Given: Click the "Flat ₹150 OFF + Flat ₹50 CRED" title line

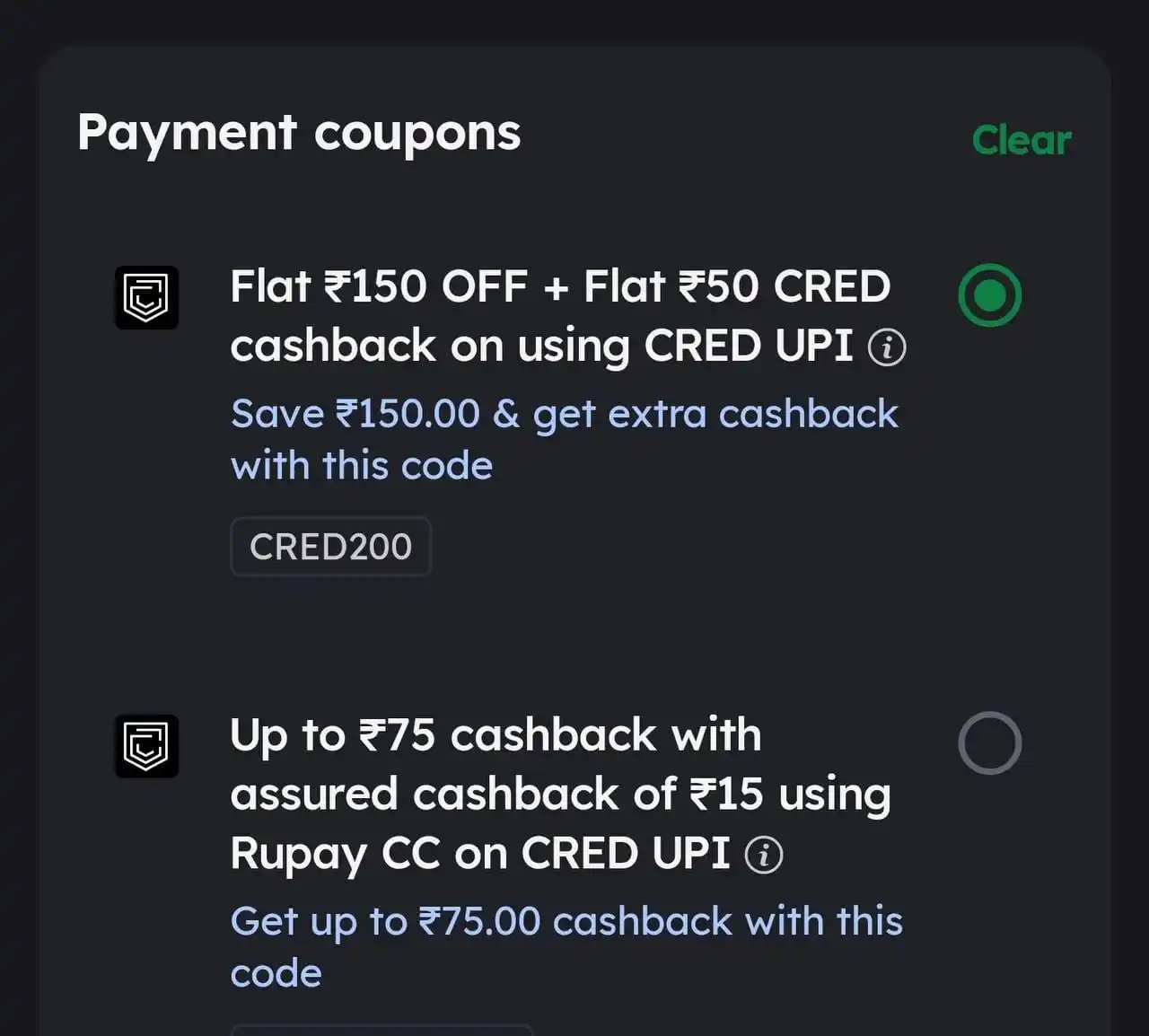Looking at the screenshot, I should tap(560, 287).
